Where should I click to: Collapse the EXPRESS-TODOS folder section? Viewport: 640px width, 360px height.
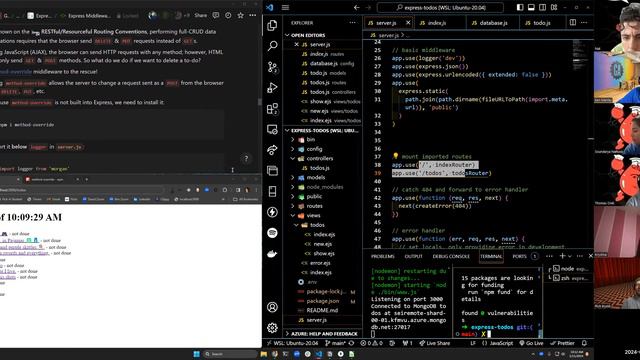coord(322,131)
